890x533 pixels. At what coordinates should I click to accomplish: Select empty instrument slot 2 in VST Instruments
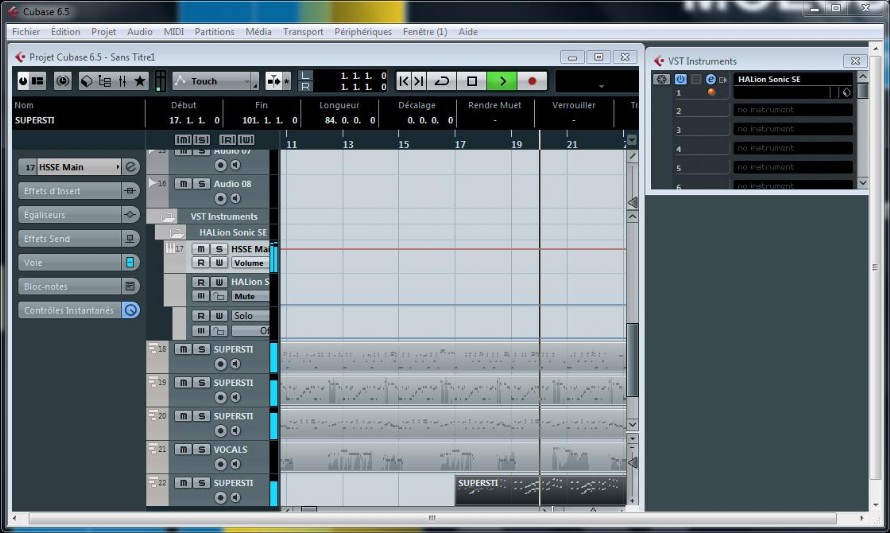pos(793,110)
